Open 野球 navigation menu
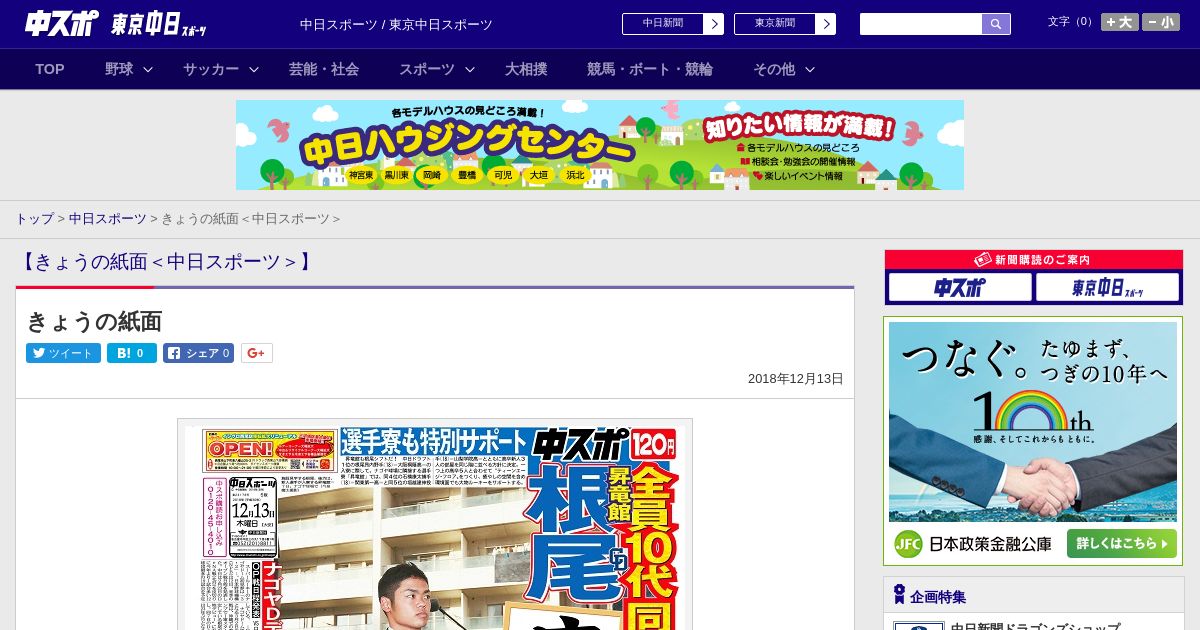Image resolution: width=1200 pixels, height=630 pixels. (x=119, y=69)
